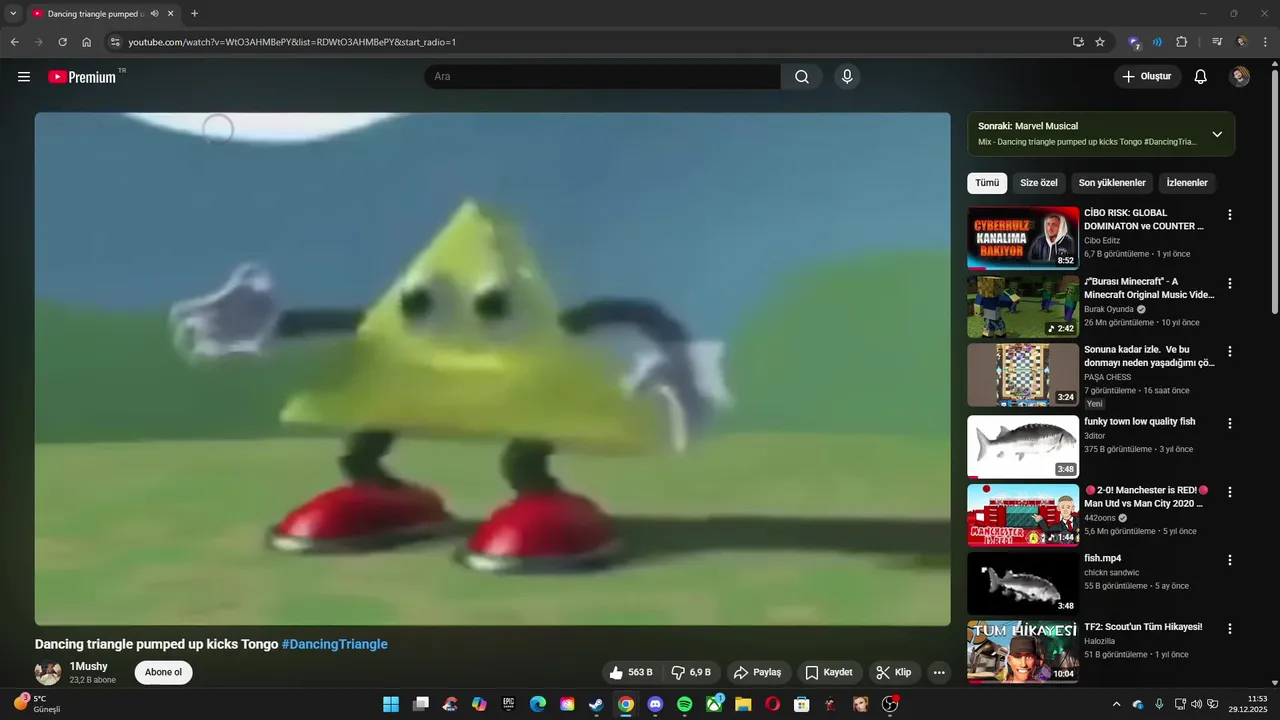
Task: Collapse the Mix playlist panel chevron
Action: [1217, 134]
